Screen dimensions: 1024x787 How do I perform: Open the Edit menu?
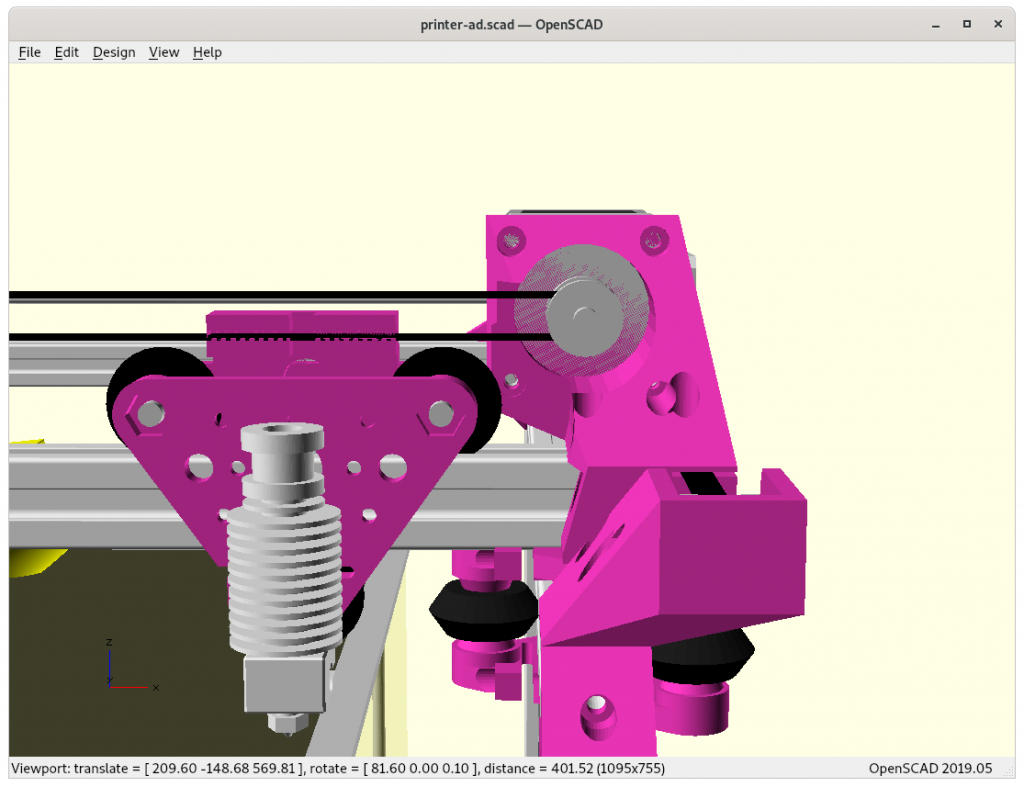(67, 52)
